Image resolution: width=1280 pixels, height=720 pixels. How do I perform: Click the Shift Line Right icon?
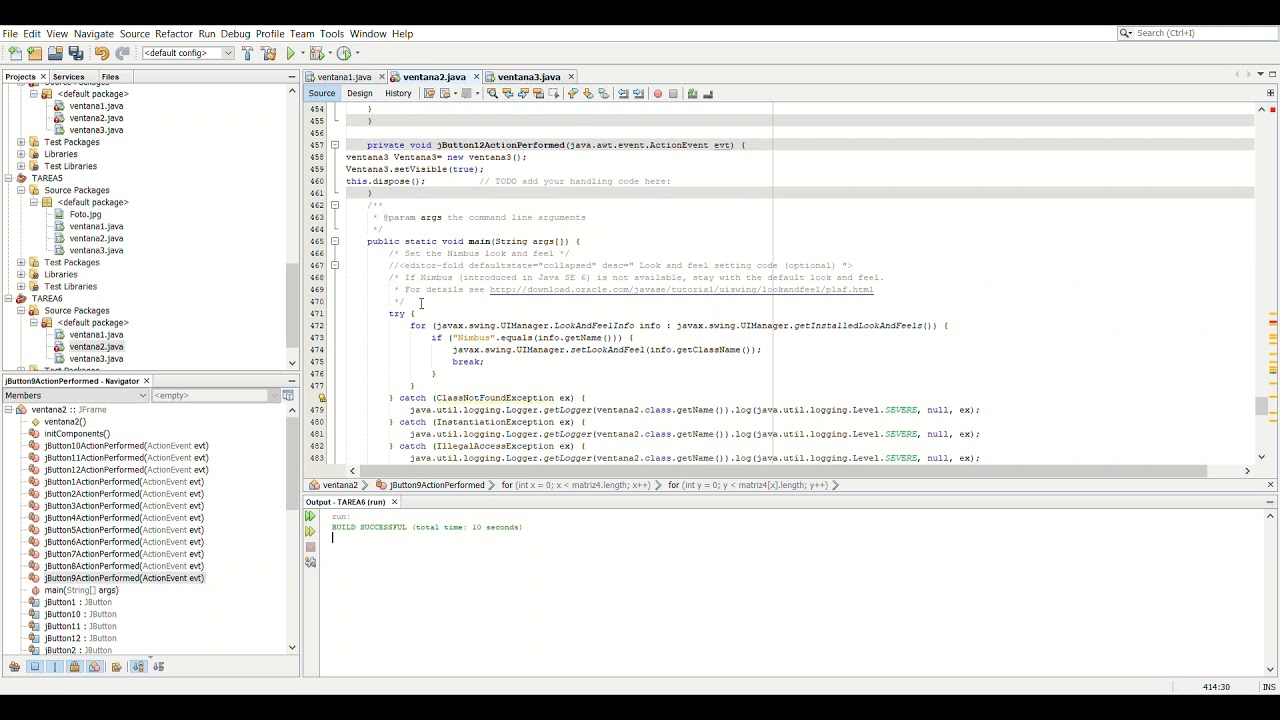(x=638, y=94)
